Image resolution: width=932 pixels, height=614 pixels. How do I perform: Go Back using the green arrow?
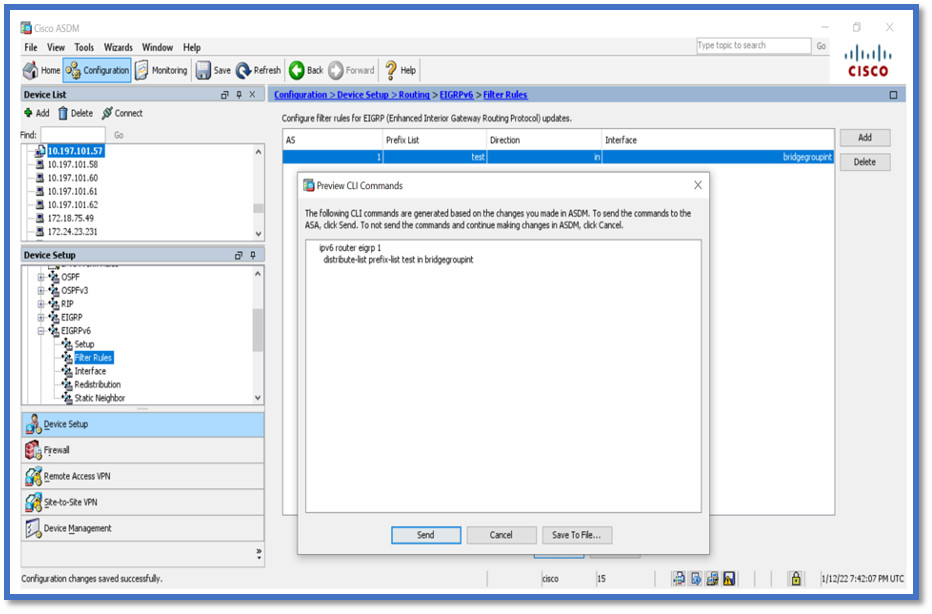306,70
